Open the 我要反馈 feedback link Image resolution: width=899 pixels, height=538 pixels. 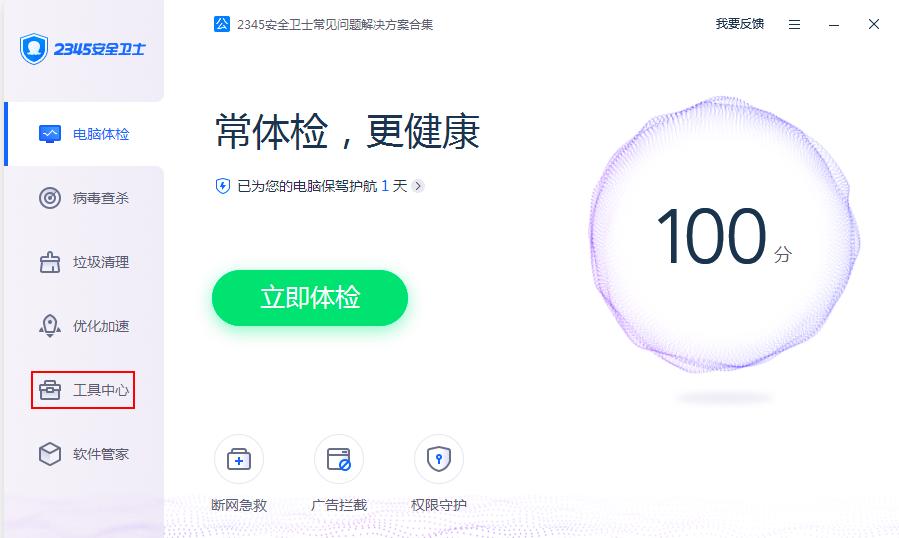click(x=740, y=24)
